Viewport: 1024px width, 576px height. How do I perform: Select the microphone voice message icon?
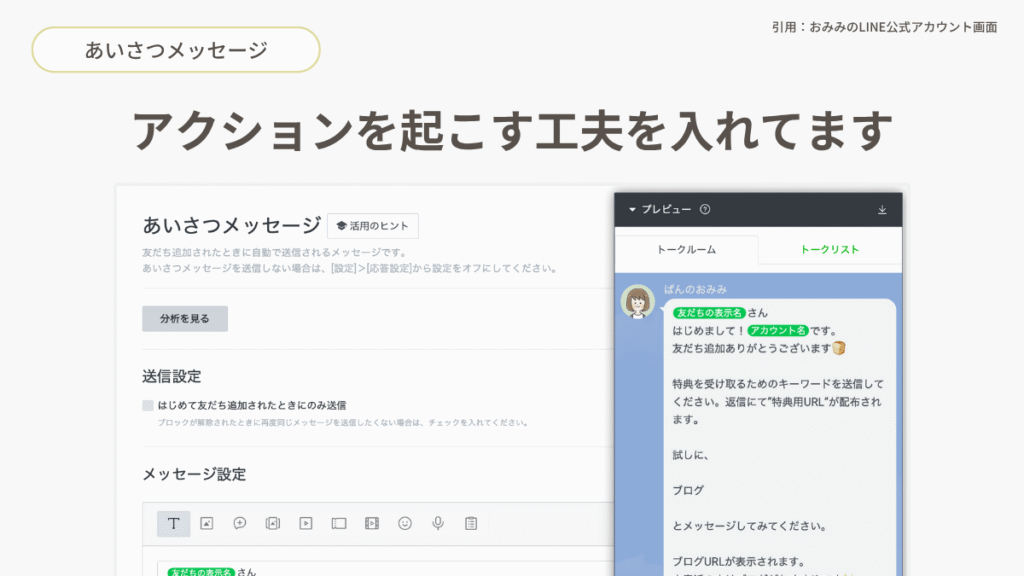(x=438, y=523)
